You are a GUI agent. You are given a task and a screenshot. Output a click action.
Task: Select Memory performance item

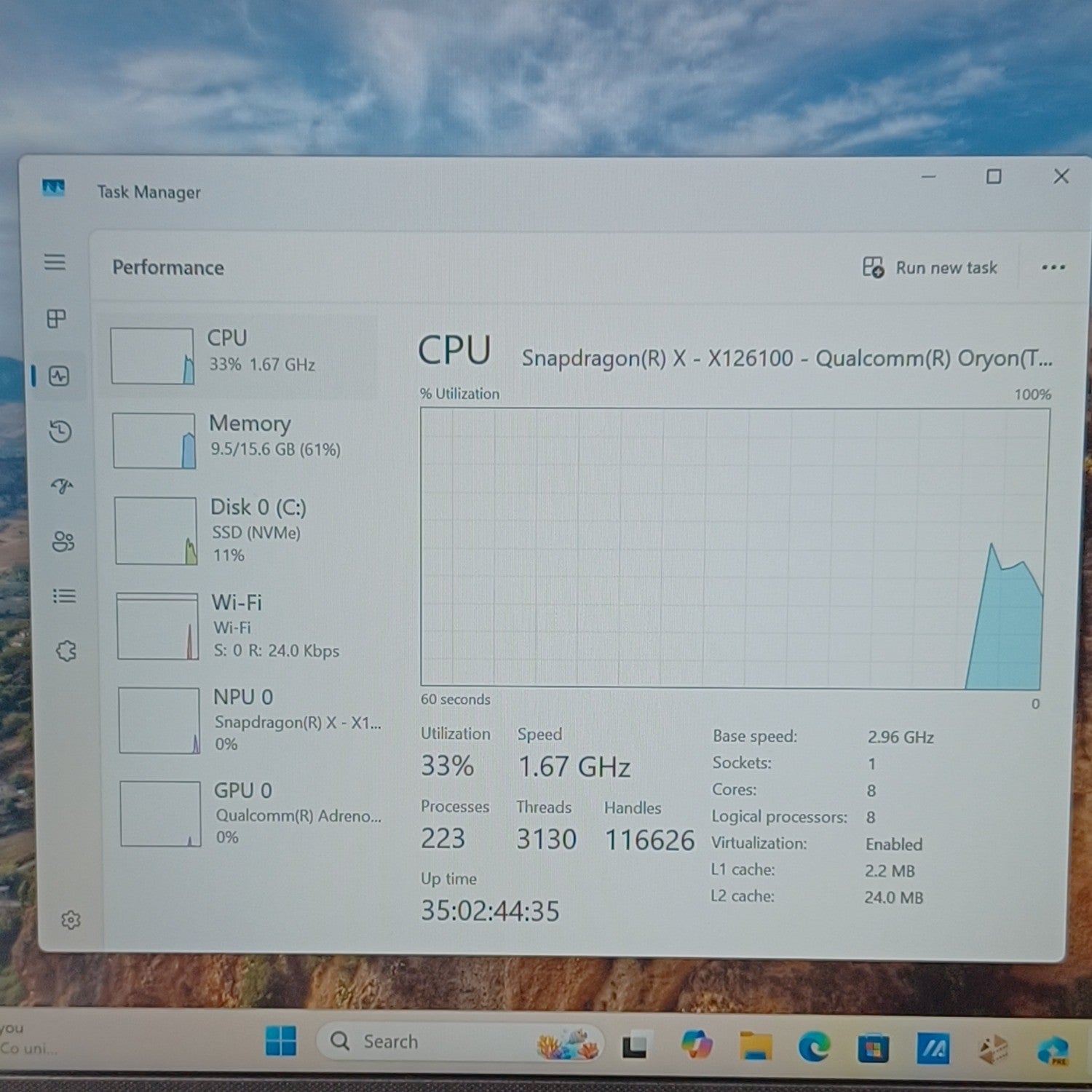click(242, 440)
